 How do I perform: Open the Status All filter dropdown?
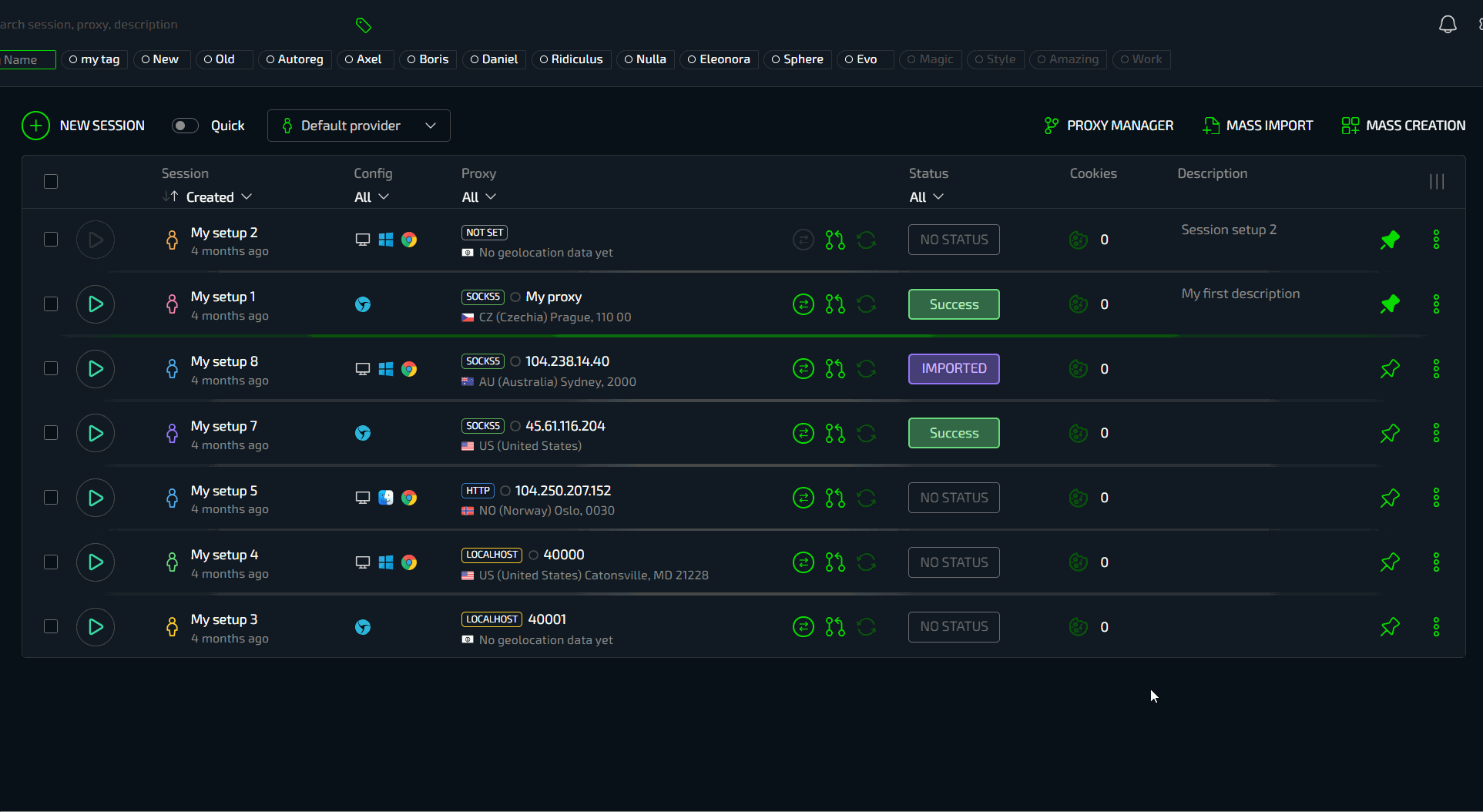point(926,197)
